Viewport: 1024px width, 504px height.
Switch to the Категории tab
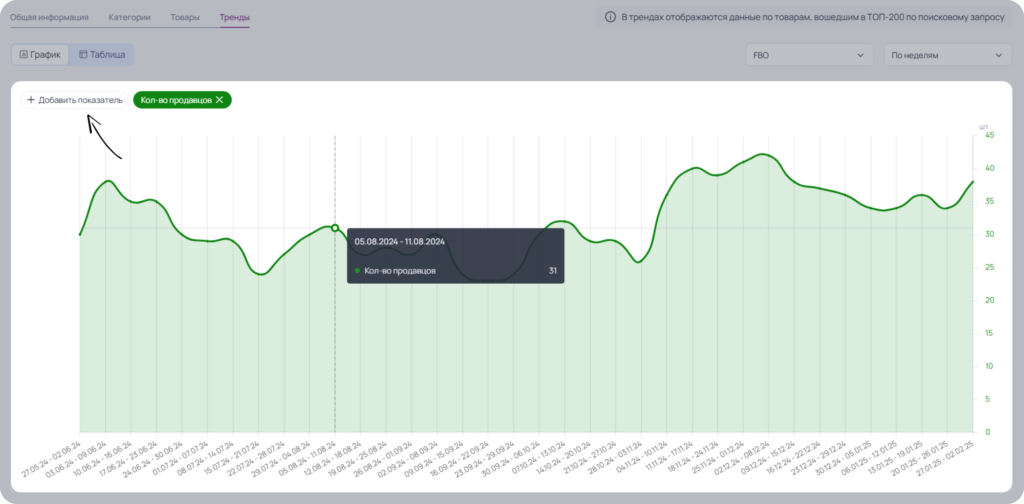click(x=129, y=18)
